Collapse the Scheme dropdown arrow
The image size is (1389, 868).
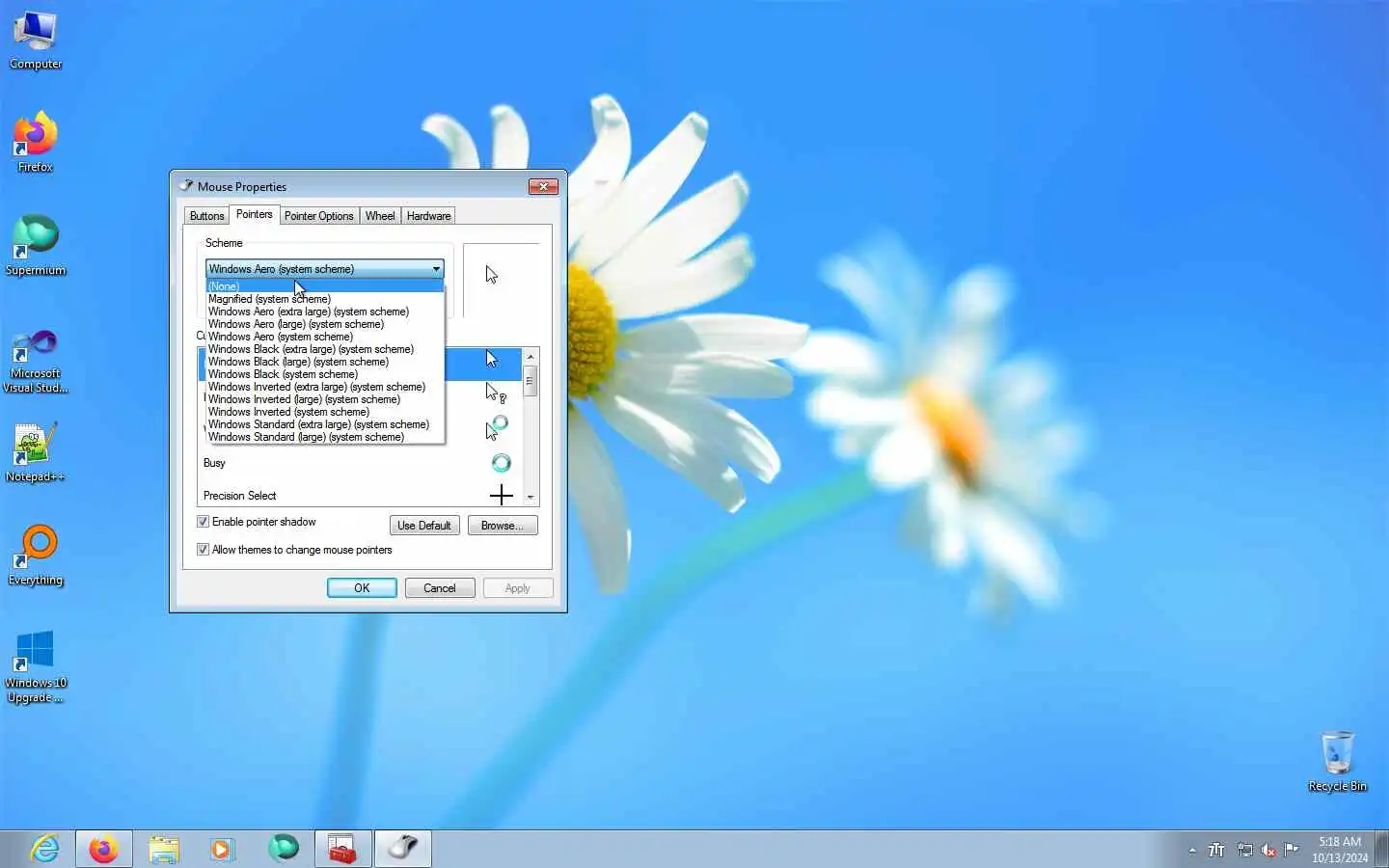click(436, 269)
